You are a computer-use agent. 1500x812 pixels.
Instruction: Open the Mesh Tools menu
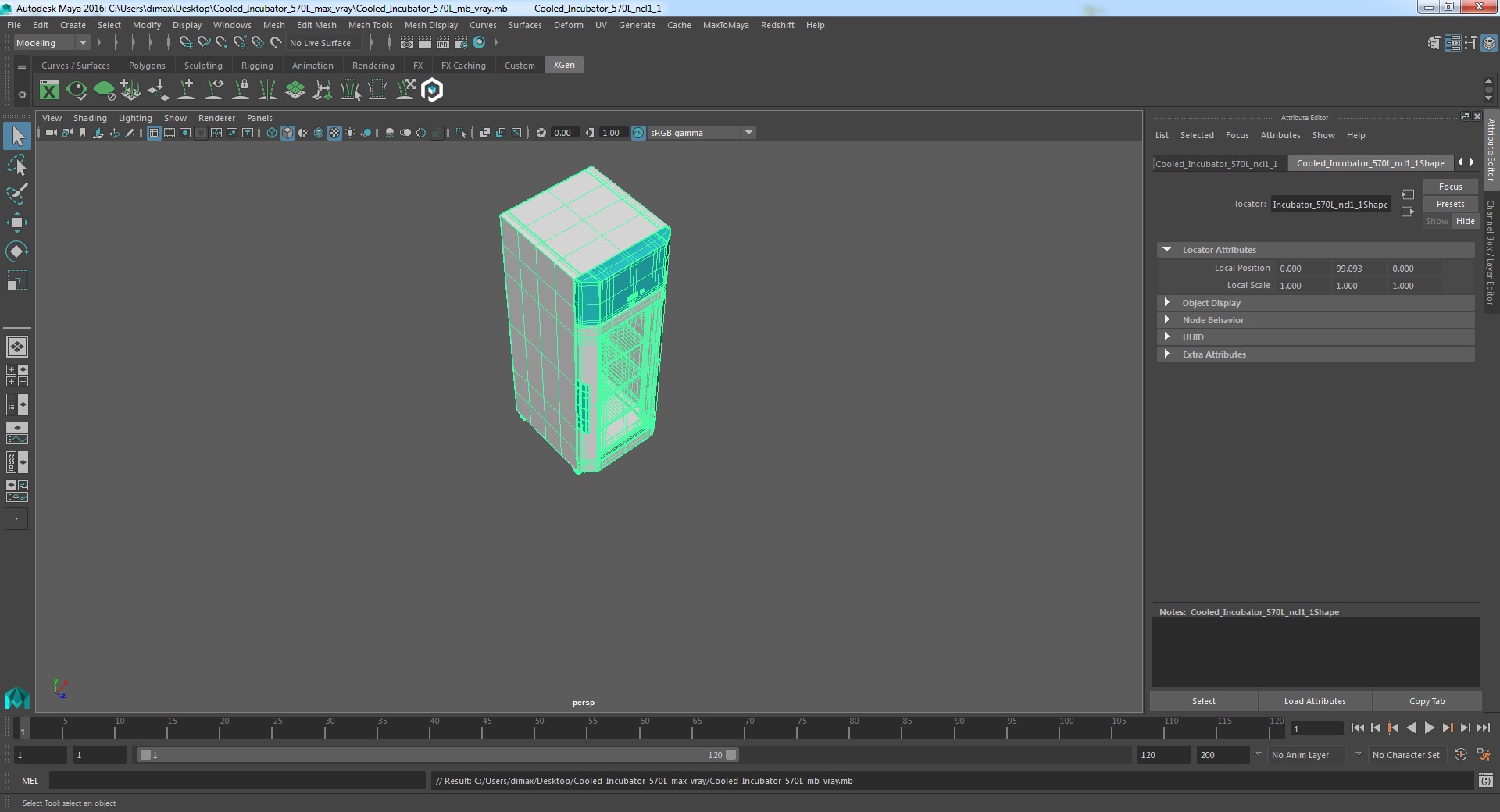click(x=370, y=25)
